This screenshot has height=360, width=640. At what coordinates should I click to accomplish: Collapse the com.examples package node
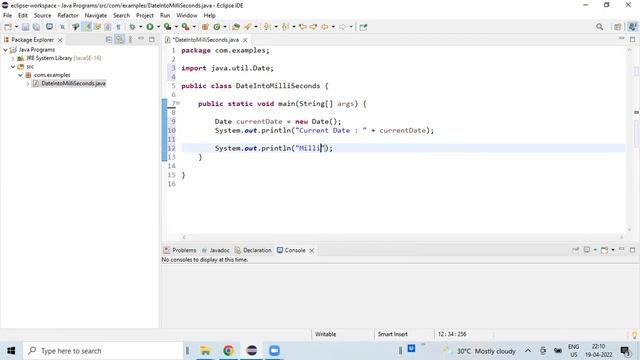(20, 75)
